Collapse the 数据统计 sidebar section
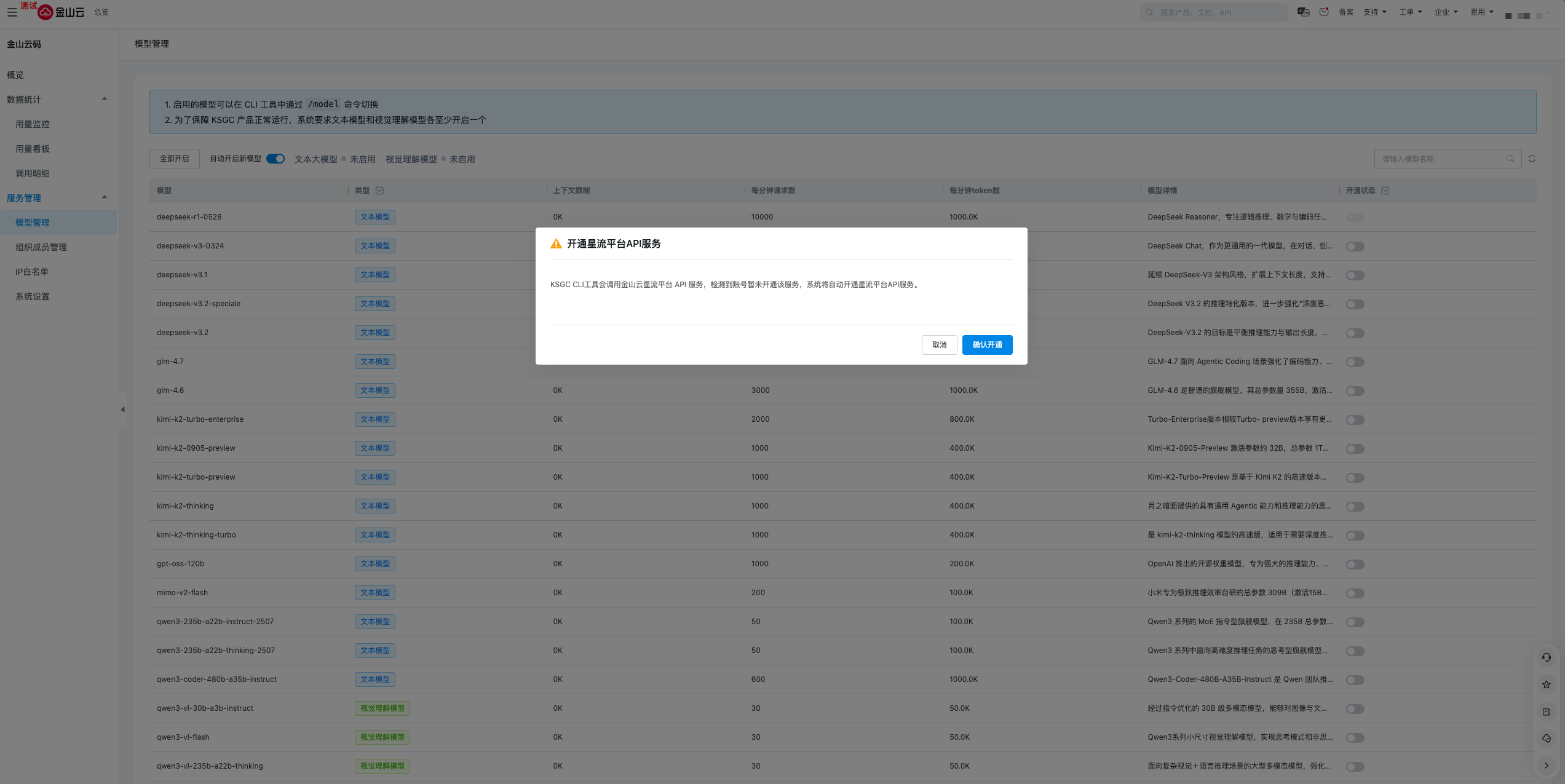The image size is (1565, 784). 104,99
